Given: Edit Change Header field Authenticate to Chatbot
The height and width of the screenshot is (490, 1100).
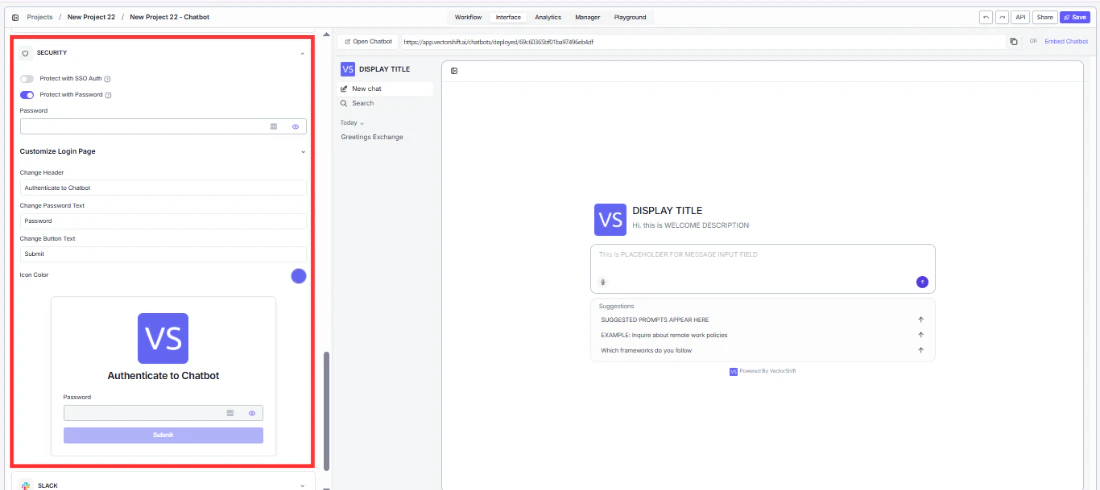Looking at the screenshot, I should 163,188.
